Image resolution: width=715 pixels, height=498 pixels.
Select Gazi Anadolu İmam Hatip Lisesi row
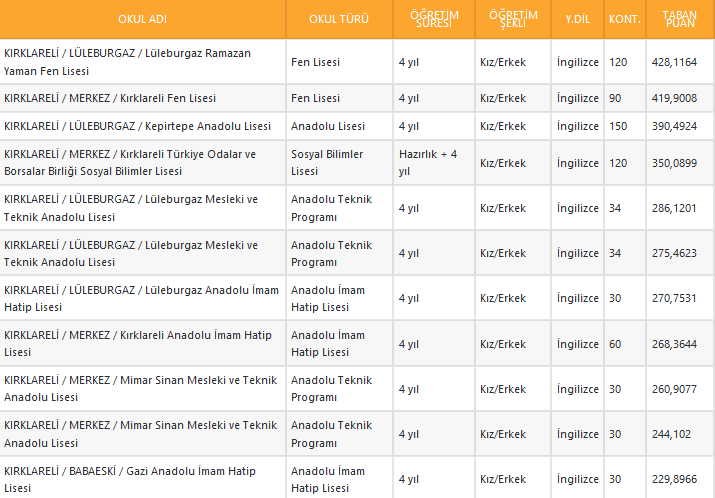130,479
